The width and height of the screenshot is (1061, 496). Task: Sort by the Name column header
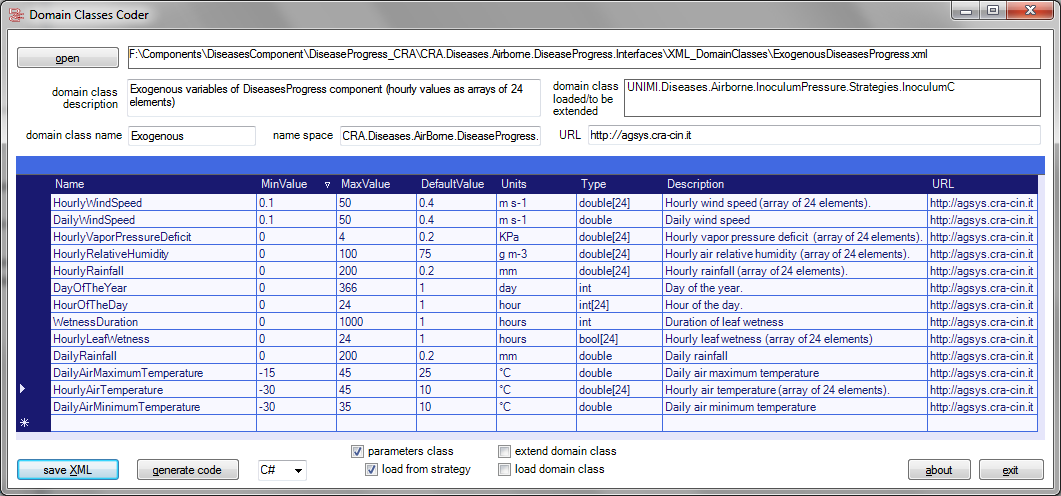coord(154,184)
